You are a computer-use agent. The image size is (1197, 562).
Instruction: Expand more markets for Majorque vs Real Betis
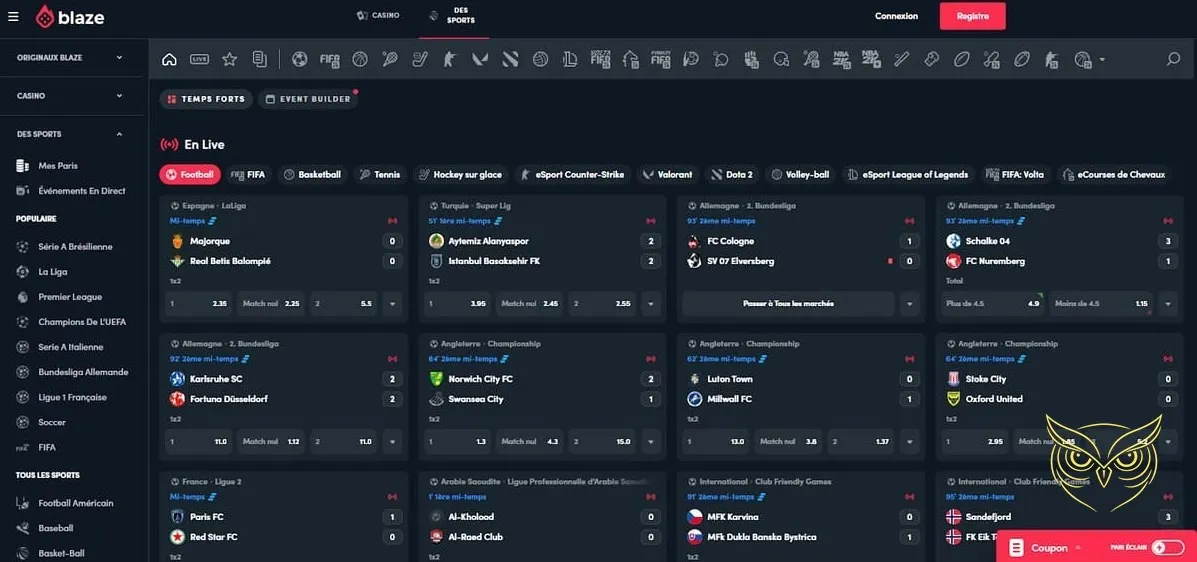[391, 303]
